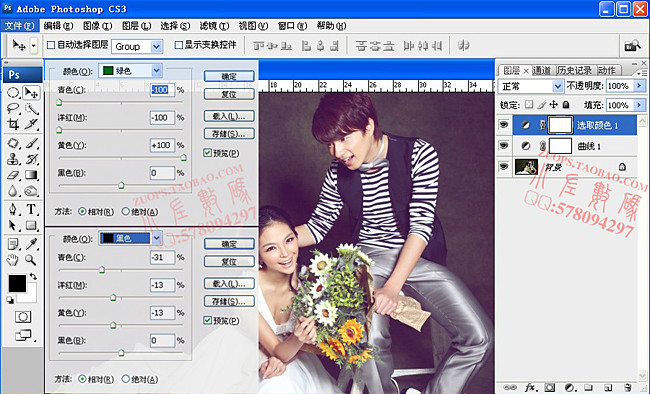
Task: Select the Zoom tool
Action: tap(31, 260)
